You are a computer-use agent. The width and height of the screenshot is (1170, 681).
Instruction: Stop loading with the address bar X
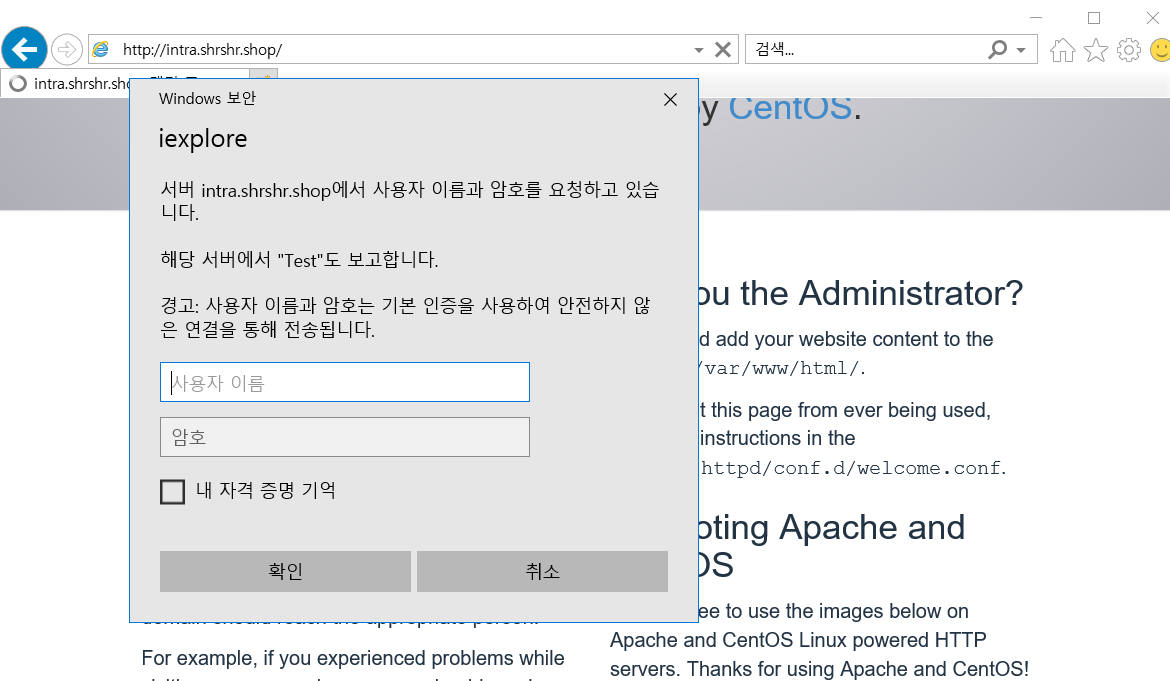pos(722,49)
